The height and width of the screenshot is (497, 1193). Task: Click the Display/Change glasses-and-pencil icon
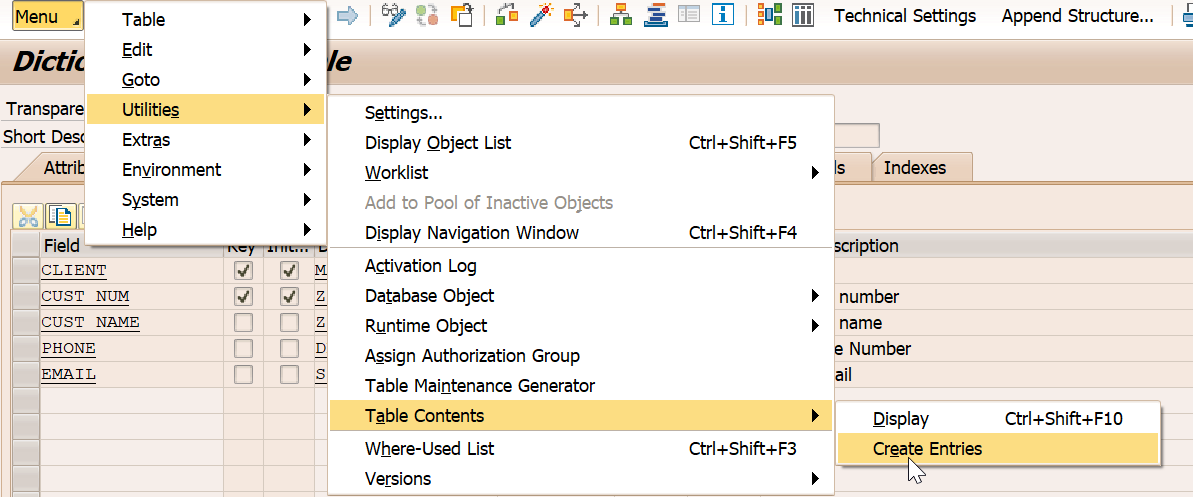[x=394, y=15]
